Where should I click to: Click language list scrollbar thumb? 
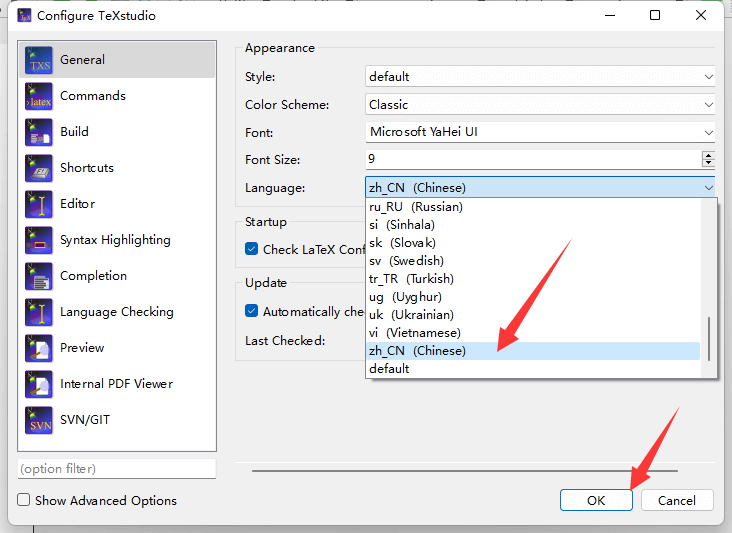tap(709, 339)
